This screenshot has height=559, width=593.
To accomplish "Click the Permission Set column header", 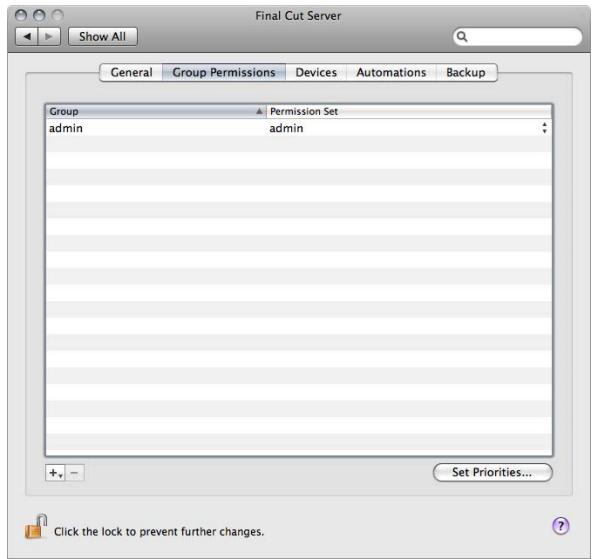I will (x=409, y=112).
